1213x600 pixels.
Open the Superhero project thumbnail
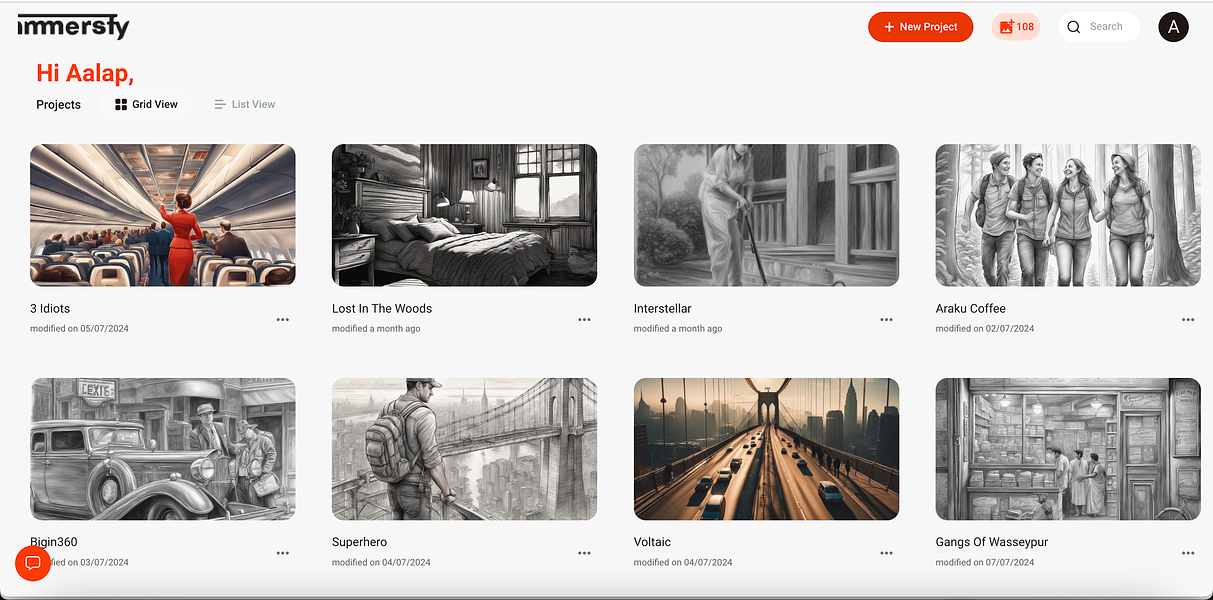click(464, 449)
